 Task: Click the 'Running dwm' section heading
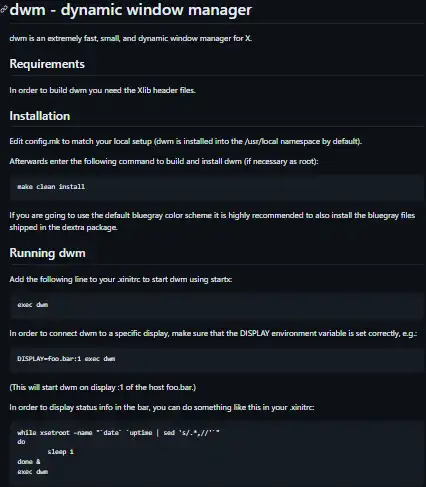click(47, 253)
